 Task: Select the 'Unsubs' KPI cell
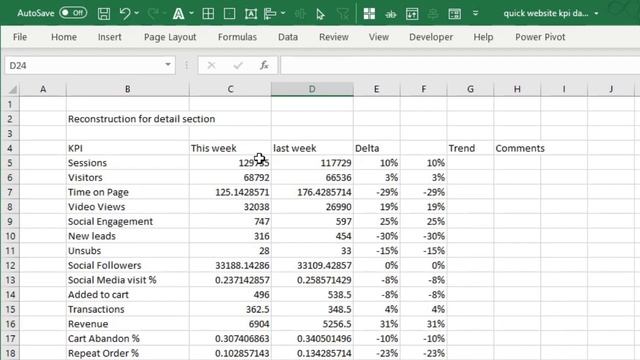128,251
